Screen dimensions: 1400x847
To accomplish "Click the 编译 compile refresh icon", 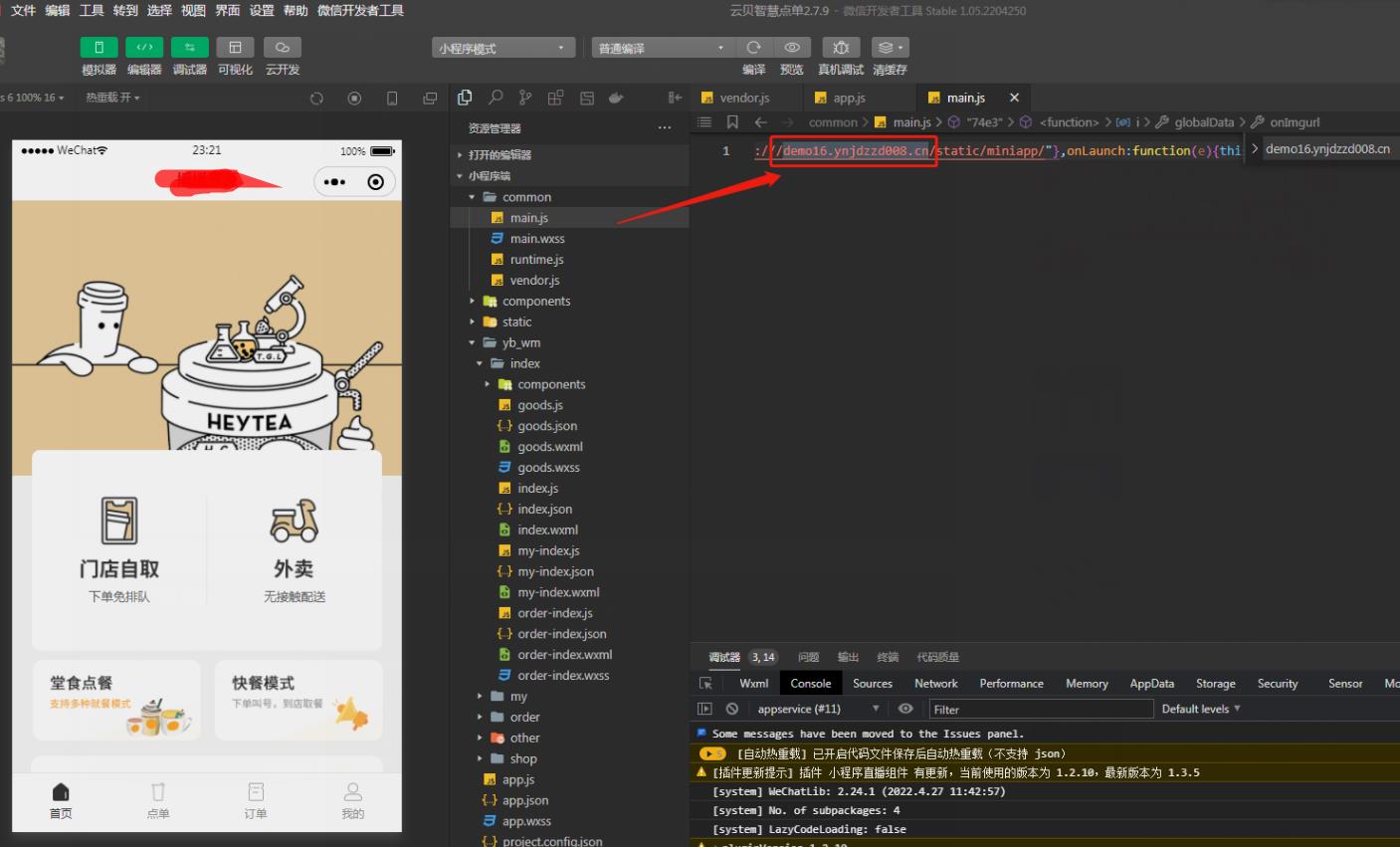I will (x=754, y=48).
